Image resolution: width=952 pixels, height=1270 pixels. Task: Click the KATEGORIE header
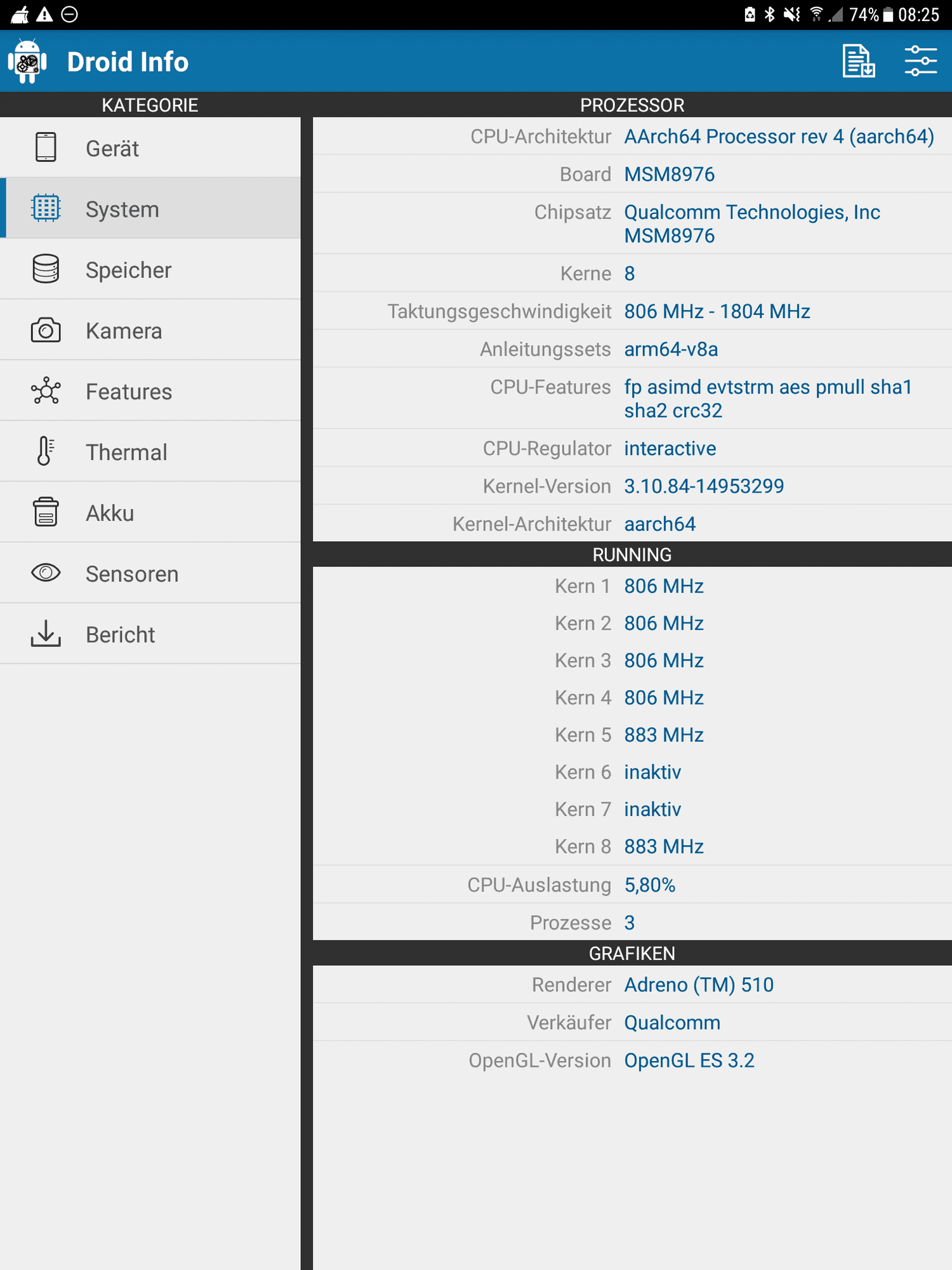coord(150,105)
